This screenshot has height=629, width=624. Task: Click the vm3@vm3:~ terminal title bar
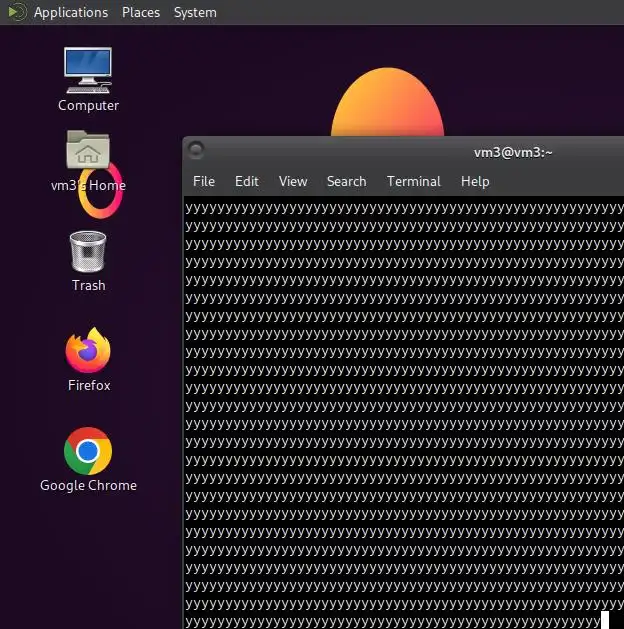513,153
